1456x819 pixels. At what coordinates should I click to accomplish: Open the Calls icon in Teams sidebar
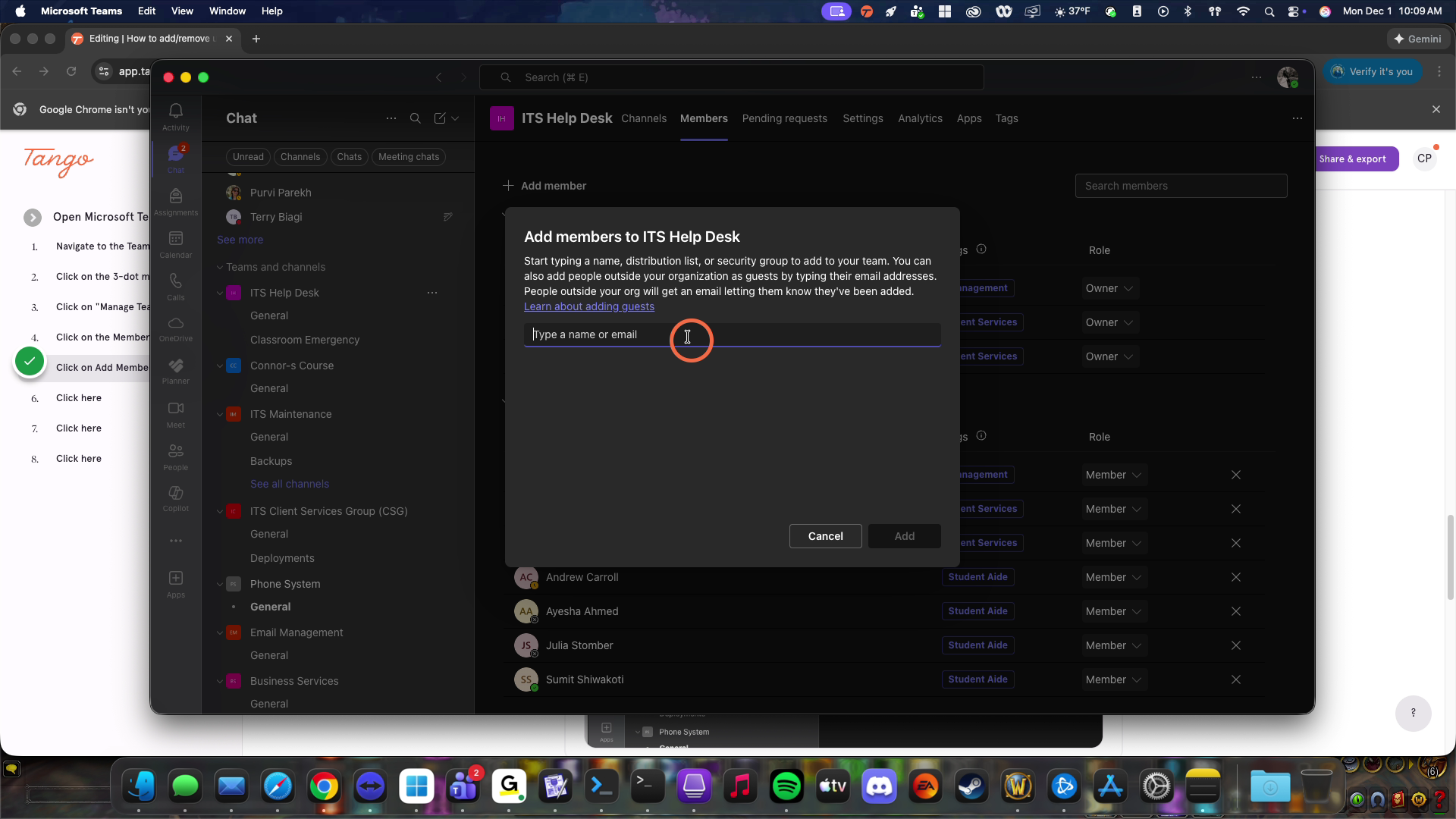(x=175, y=287)
